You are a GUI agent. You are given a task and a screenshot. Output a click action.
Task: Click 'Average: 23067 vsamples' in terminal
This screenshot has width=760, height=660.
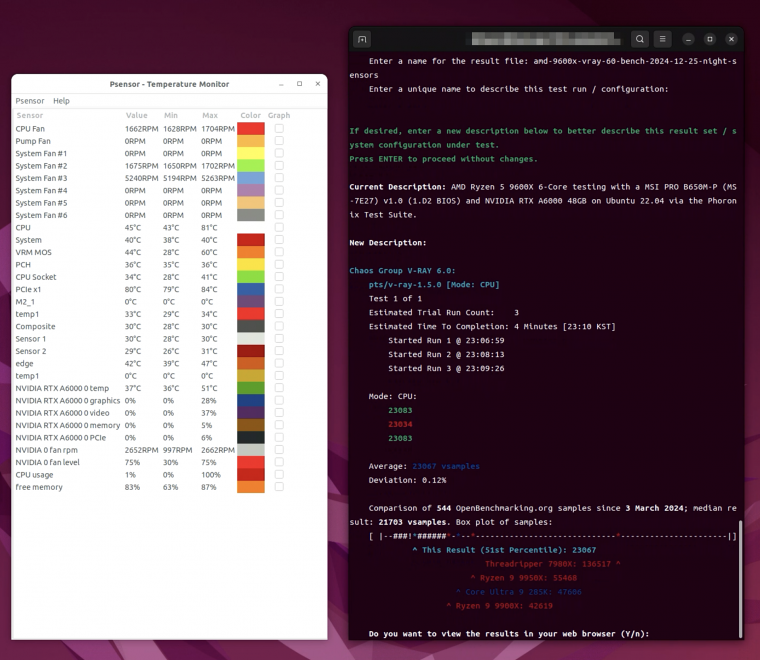[424, 466]
